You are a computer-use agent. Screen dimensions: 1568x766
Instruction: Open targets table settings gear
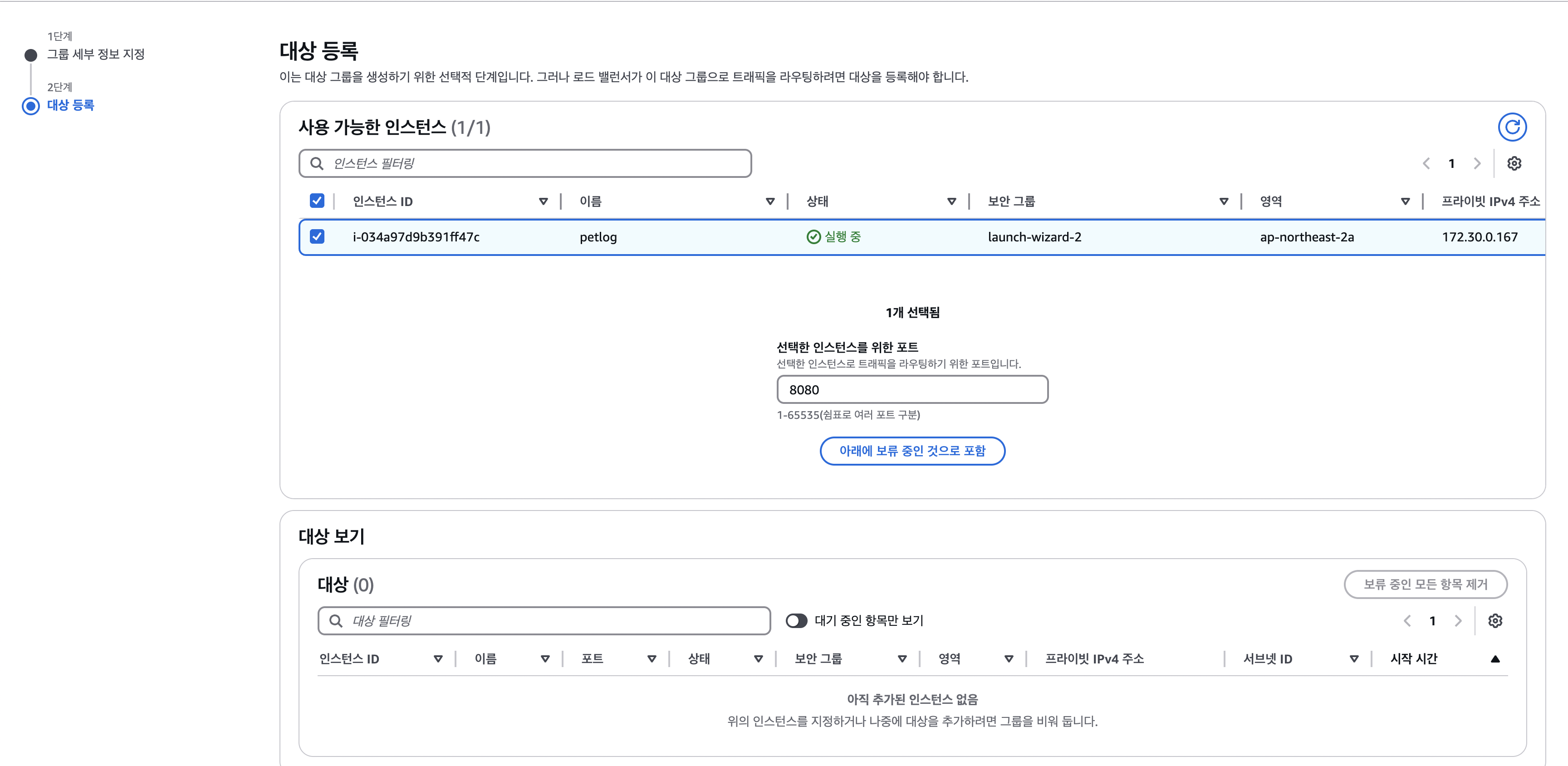coord(1495,620)
